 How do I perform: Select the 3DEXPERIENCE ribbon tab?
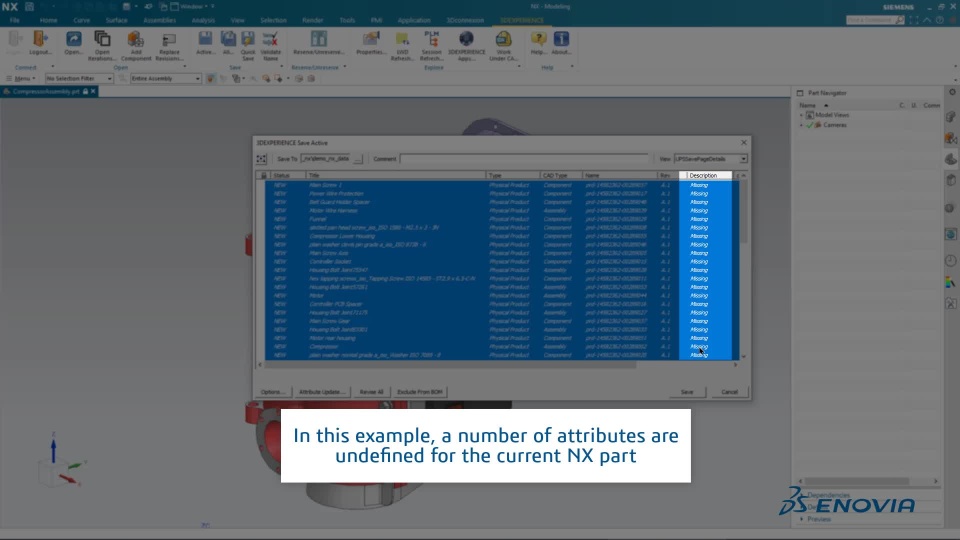coord(522,20)
